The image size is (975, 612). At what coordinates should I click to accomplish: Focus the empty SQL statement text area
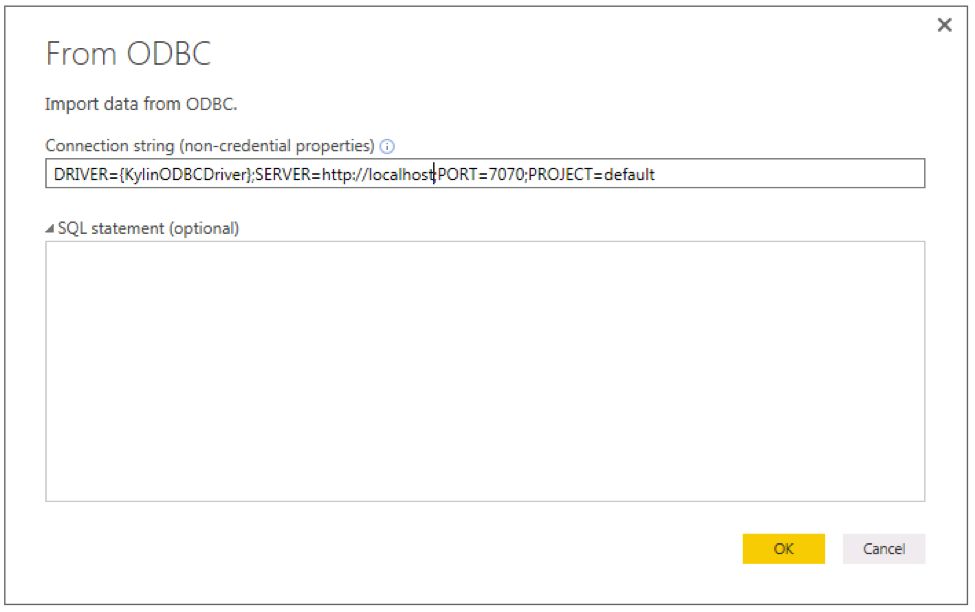click(484, 370)
